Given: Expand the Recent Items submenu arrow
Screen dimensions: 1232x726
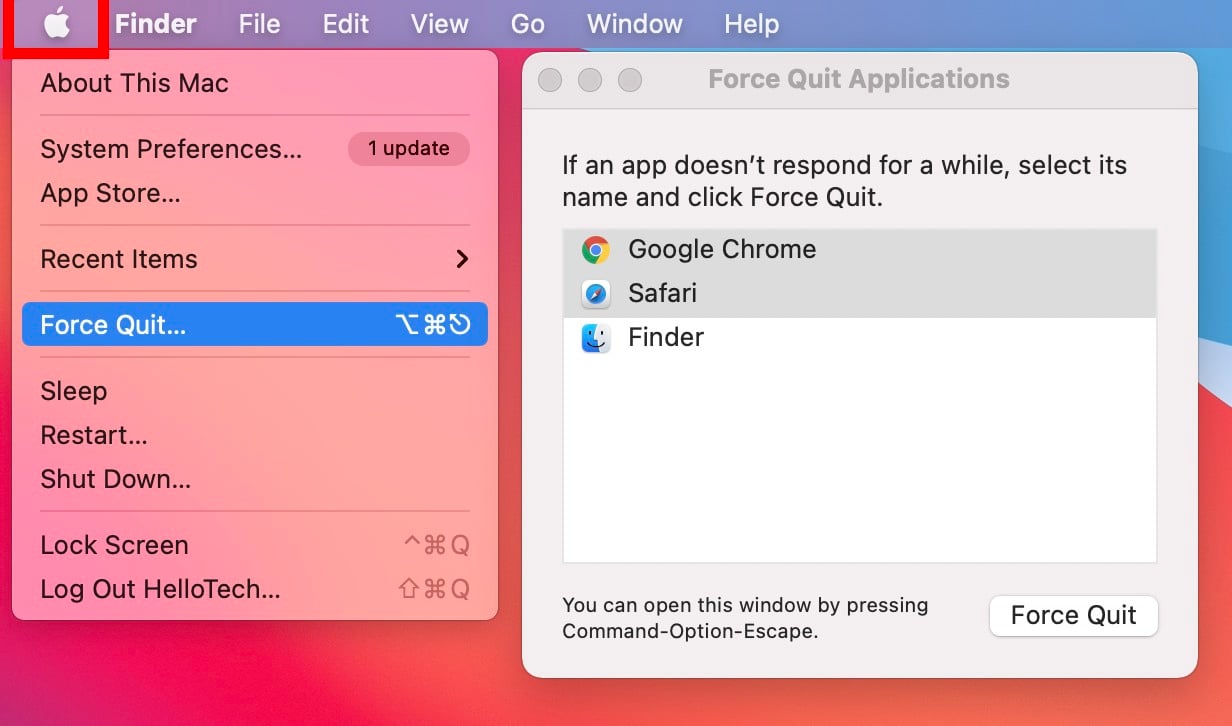Looking at the screenshot, I should point(462,259).
